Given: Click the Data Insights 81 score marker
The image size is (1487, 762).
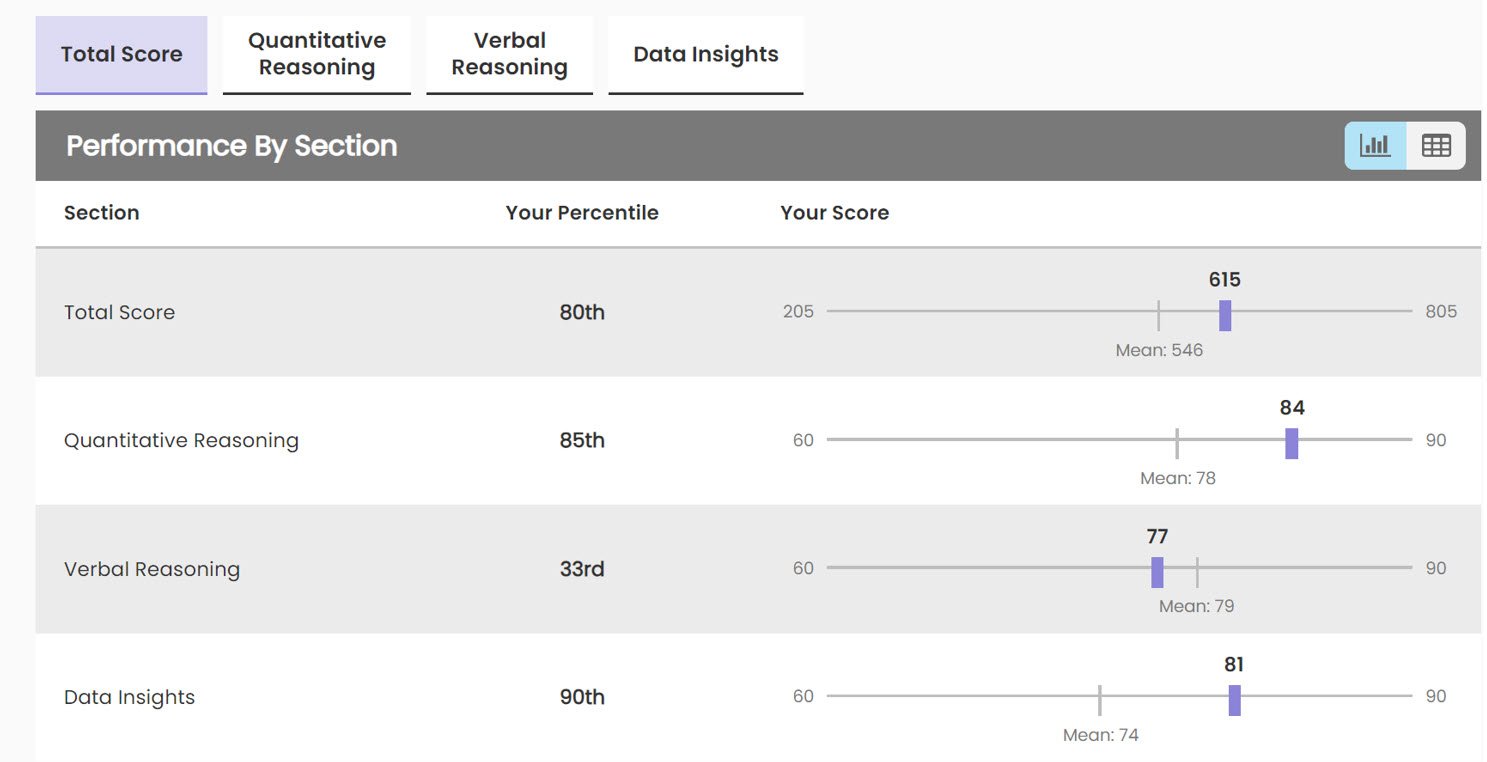Looking at the screenshot, I should (x=1234, y=700).
